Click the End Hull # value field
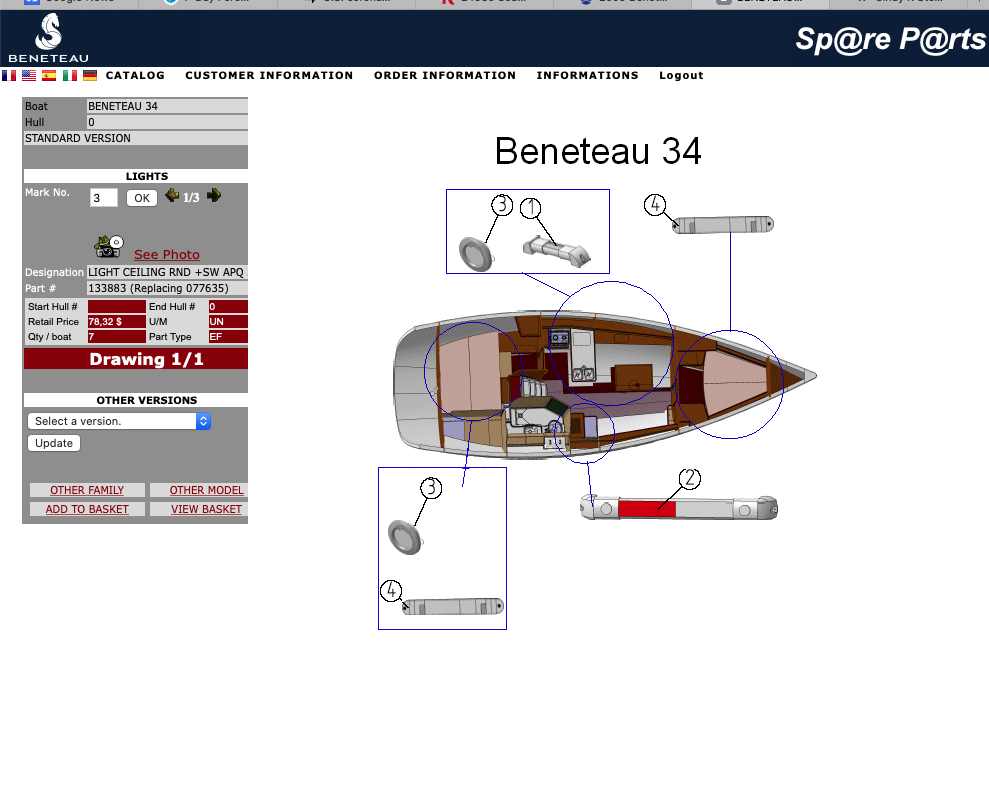Screen dimensions: 989x805 (228, 307)
